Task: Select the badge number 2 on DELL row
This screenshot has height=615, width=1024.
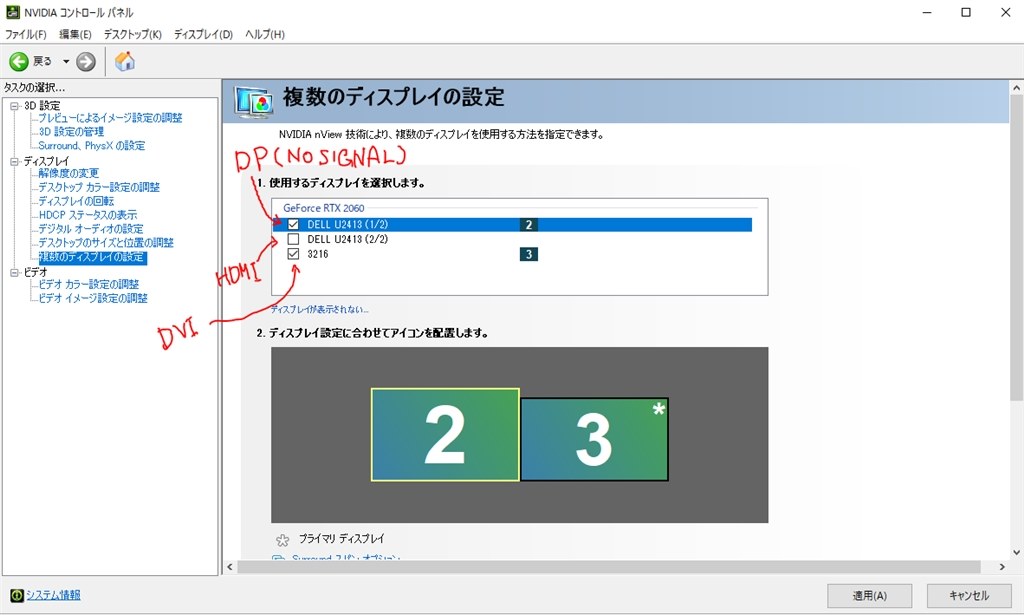Action: [x=528, y=225]
